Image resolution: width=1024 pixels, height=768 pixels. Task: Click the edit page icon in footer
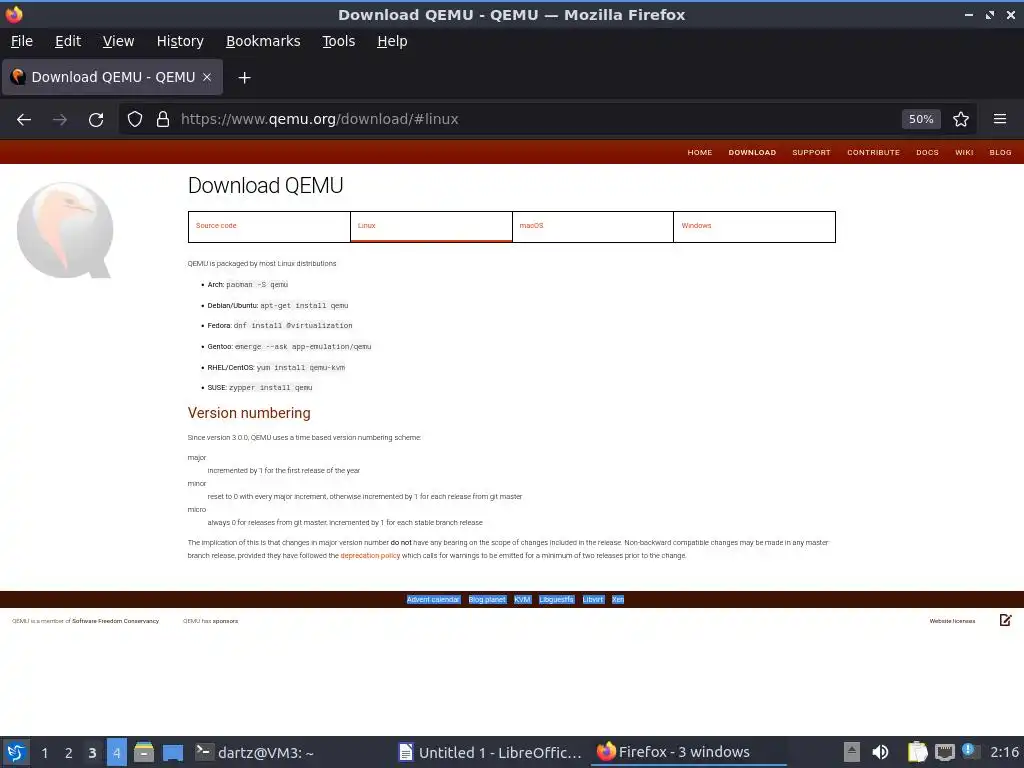1006,620
